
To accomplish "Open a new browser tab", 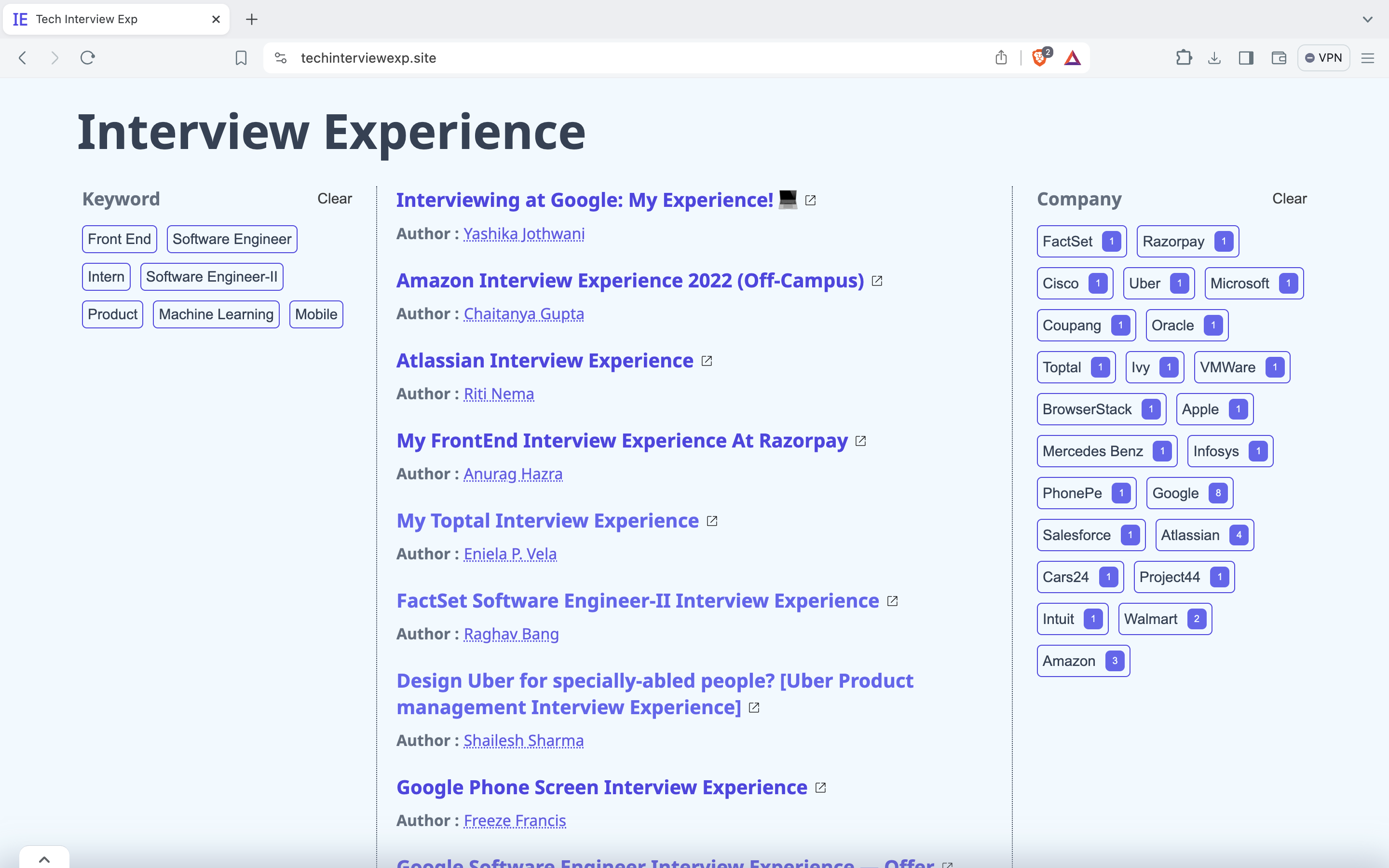I will coord(251,19).
